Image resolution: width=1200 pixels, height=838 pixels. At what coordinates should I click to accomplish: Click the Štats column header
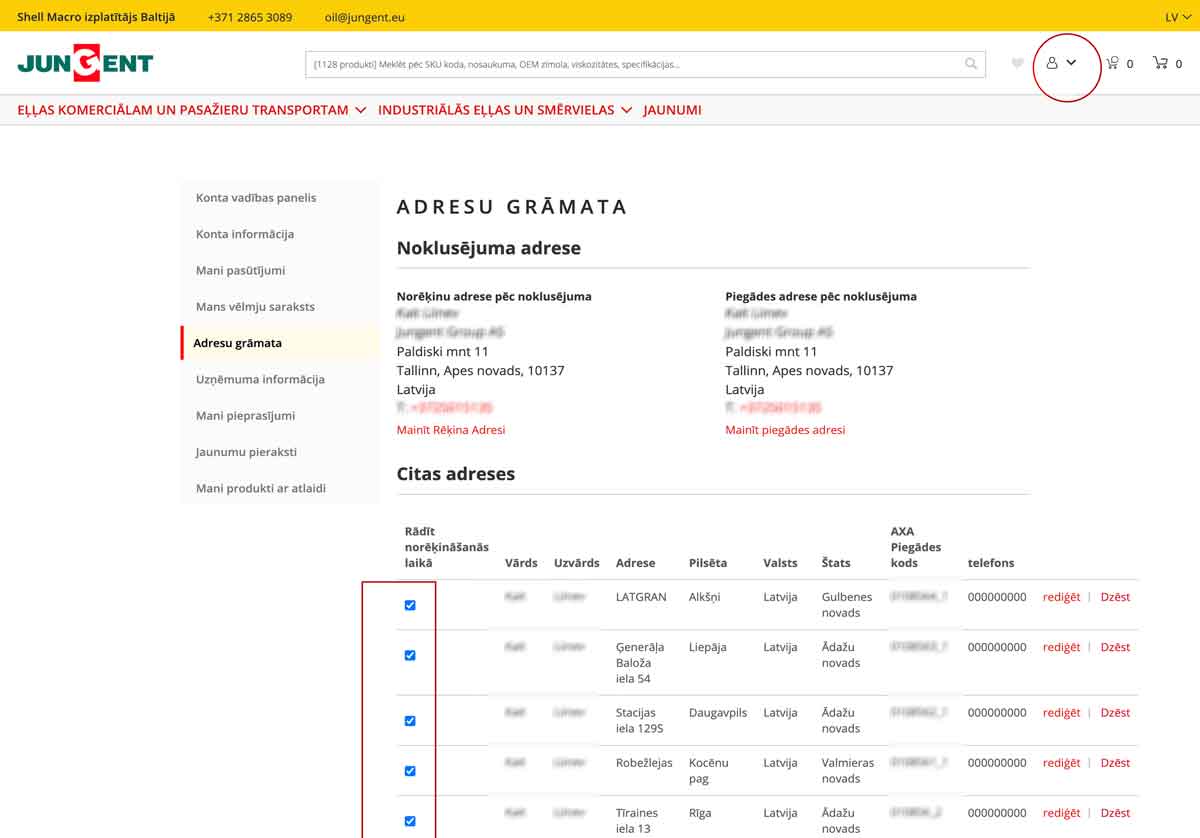click(x=835, y=563)
